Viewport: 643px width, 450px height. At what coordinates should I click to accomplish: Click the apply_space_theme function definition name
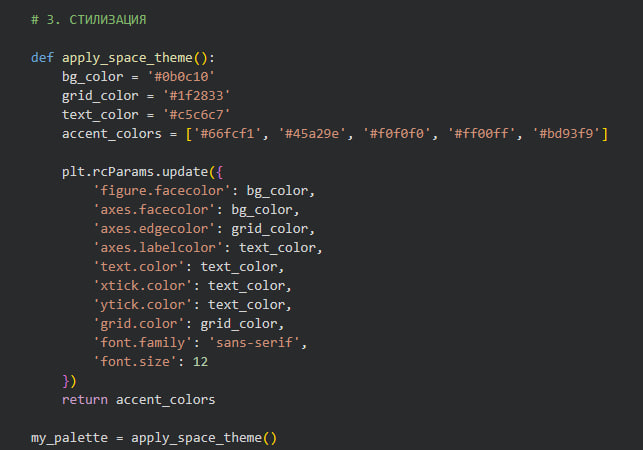coord(136,57)
